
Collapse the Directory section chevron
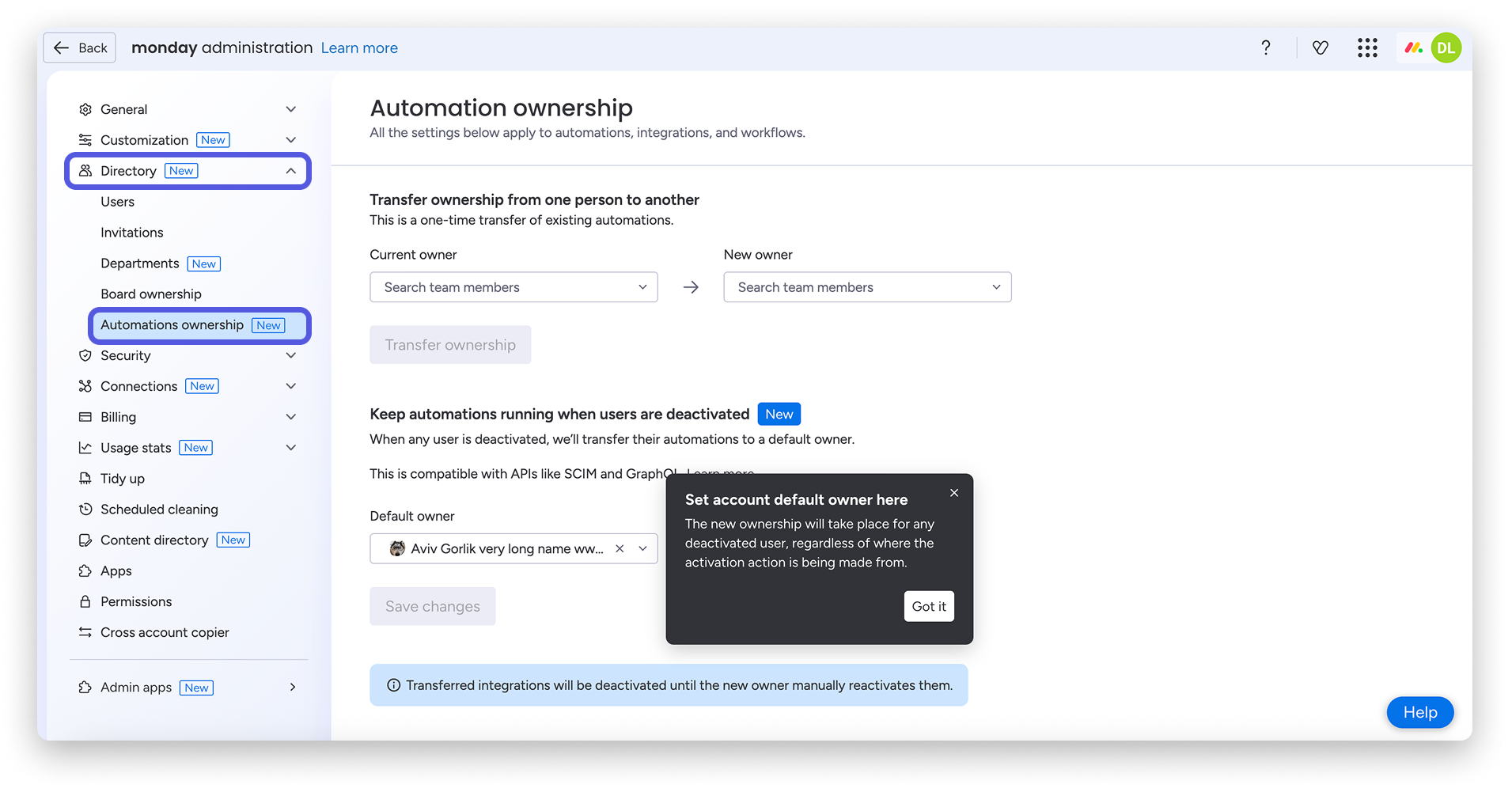(x=291, y=171)
